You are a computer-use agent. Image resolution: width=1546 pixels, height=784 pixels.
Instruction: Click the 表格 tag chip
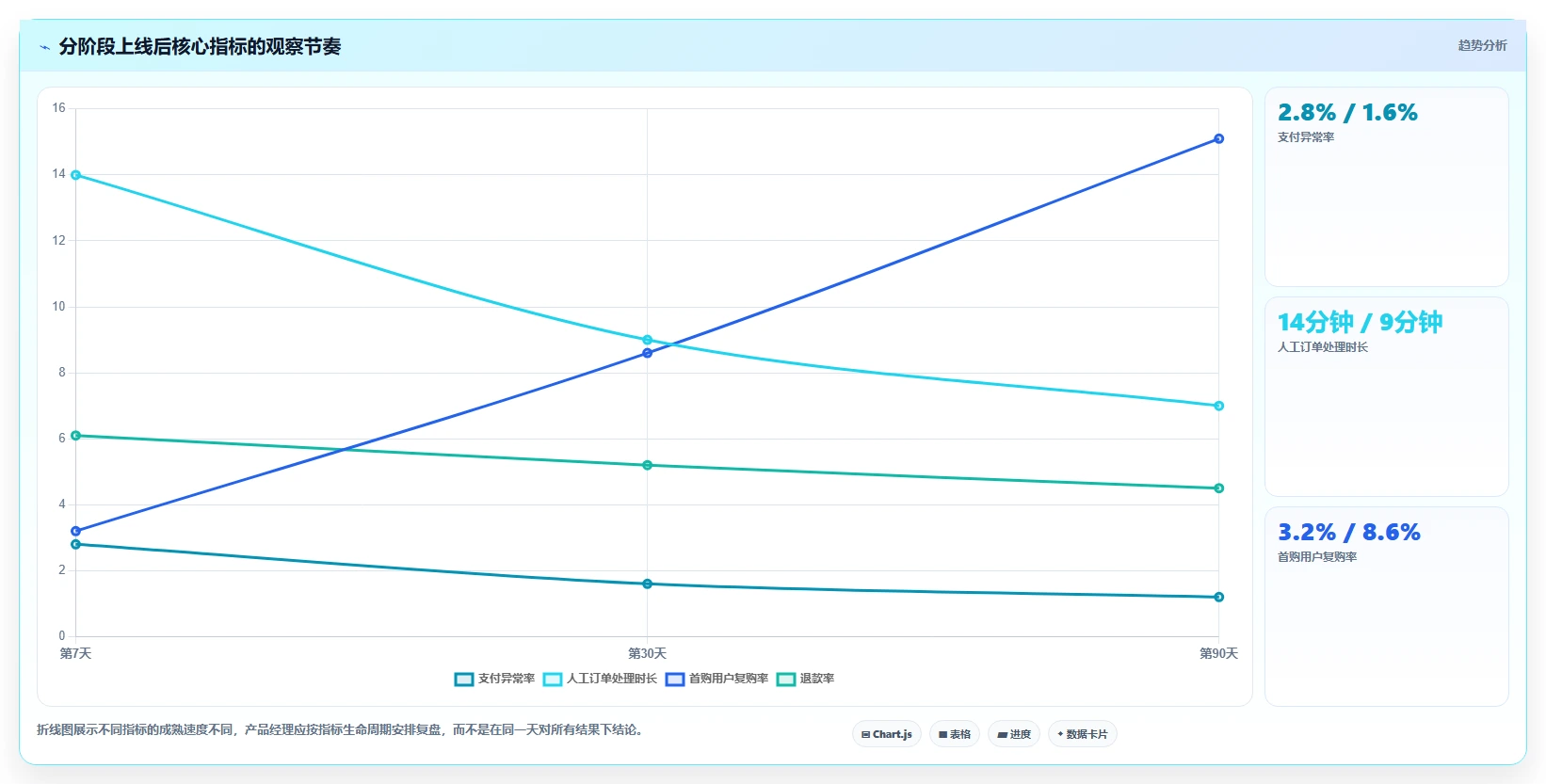click(955, 734)
